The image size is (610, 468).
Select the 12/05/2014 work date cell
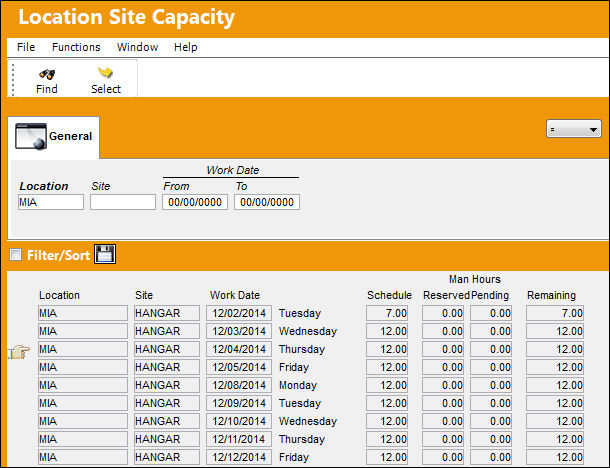(239, 367)
